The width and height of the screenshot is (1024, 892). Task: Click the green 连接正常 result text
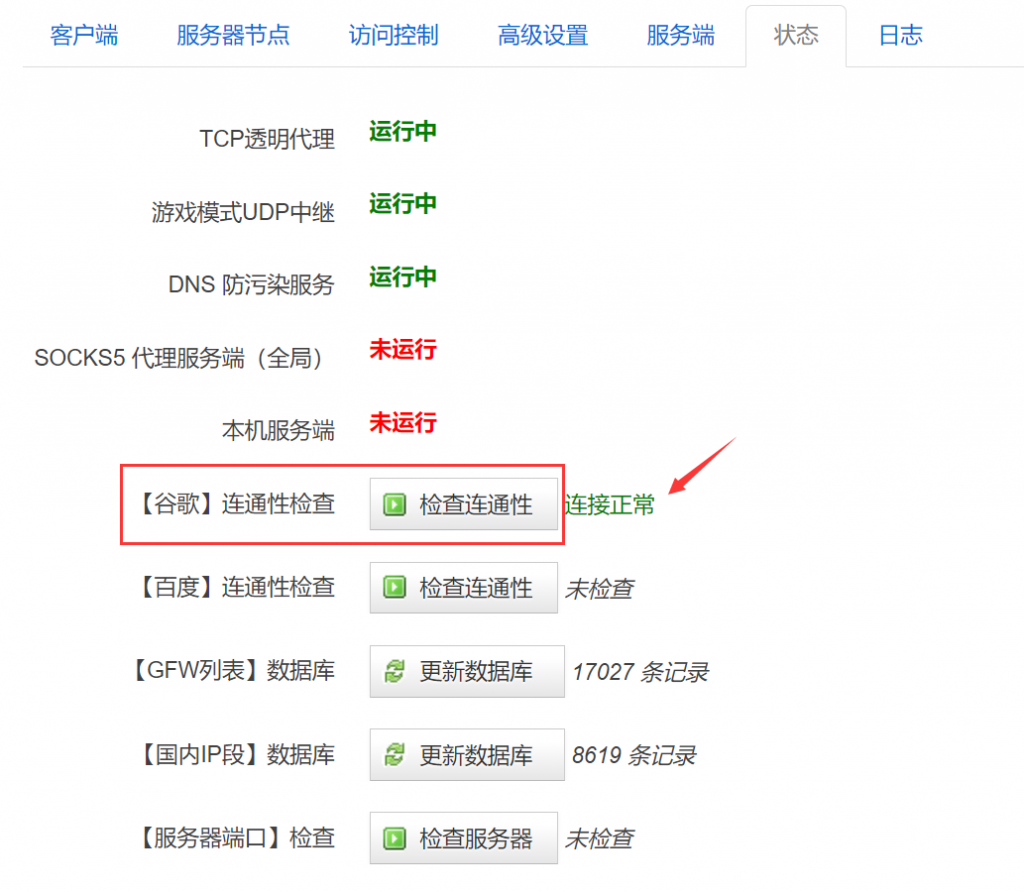click(x=609, y=506)
